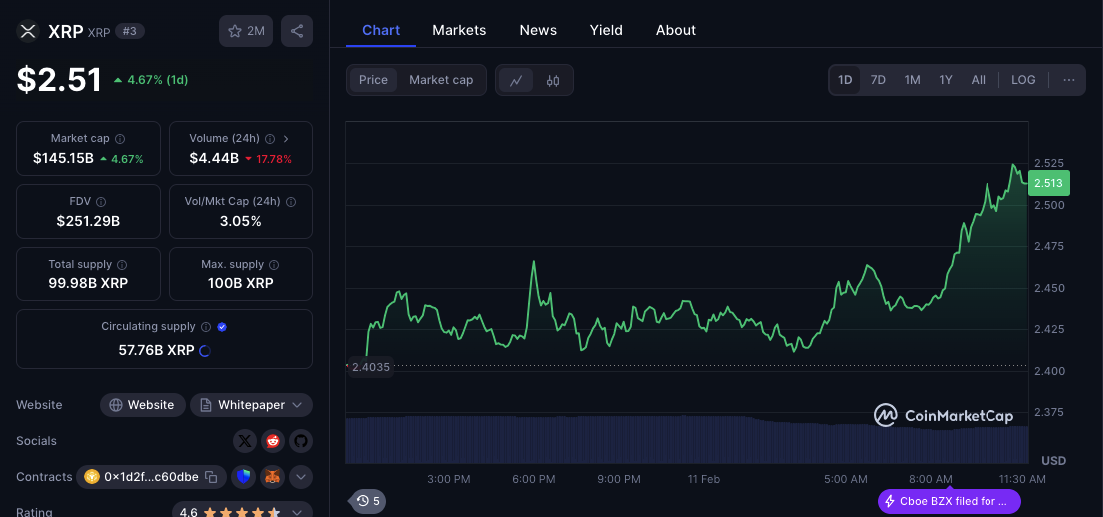Expand Volume (24h) arrow
Viewport: 1103px width, 517px height.
[x=286, y=139]
